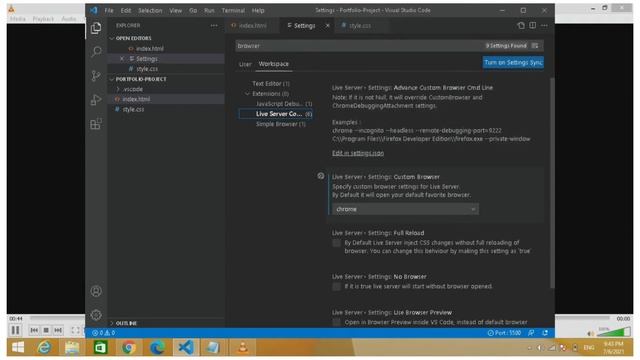This screenshot has height=360, width=640.
Task: Split the editor to the right
Action: 533,25
